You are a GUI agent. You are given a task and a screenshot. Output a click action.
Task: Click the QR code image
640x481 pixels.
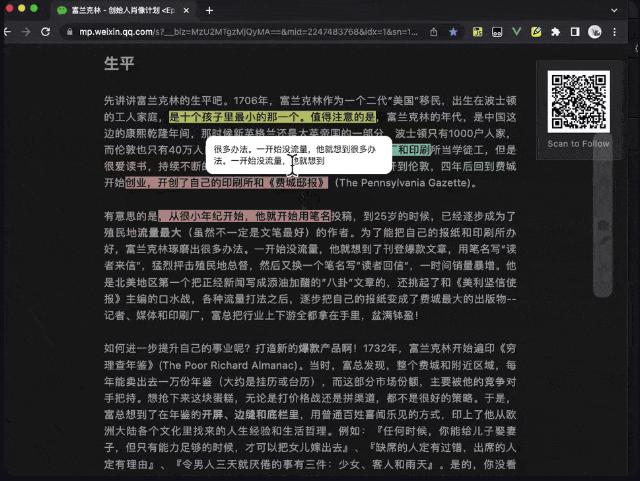click(x=578, y=102)
